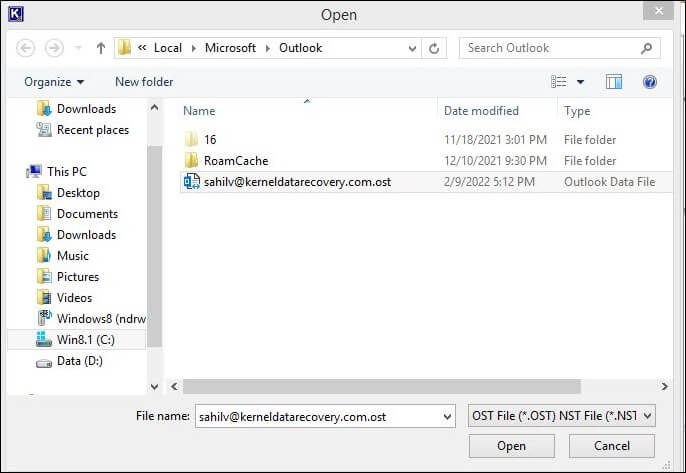This screenshot has width=686, height=473.
Task: Open help with the question mark icon
Action: tap(650, 82)
